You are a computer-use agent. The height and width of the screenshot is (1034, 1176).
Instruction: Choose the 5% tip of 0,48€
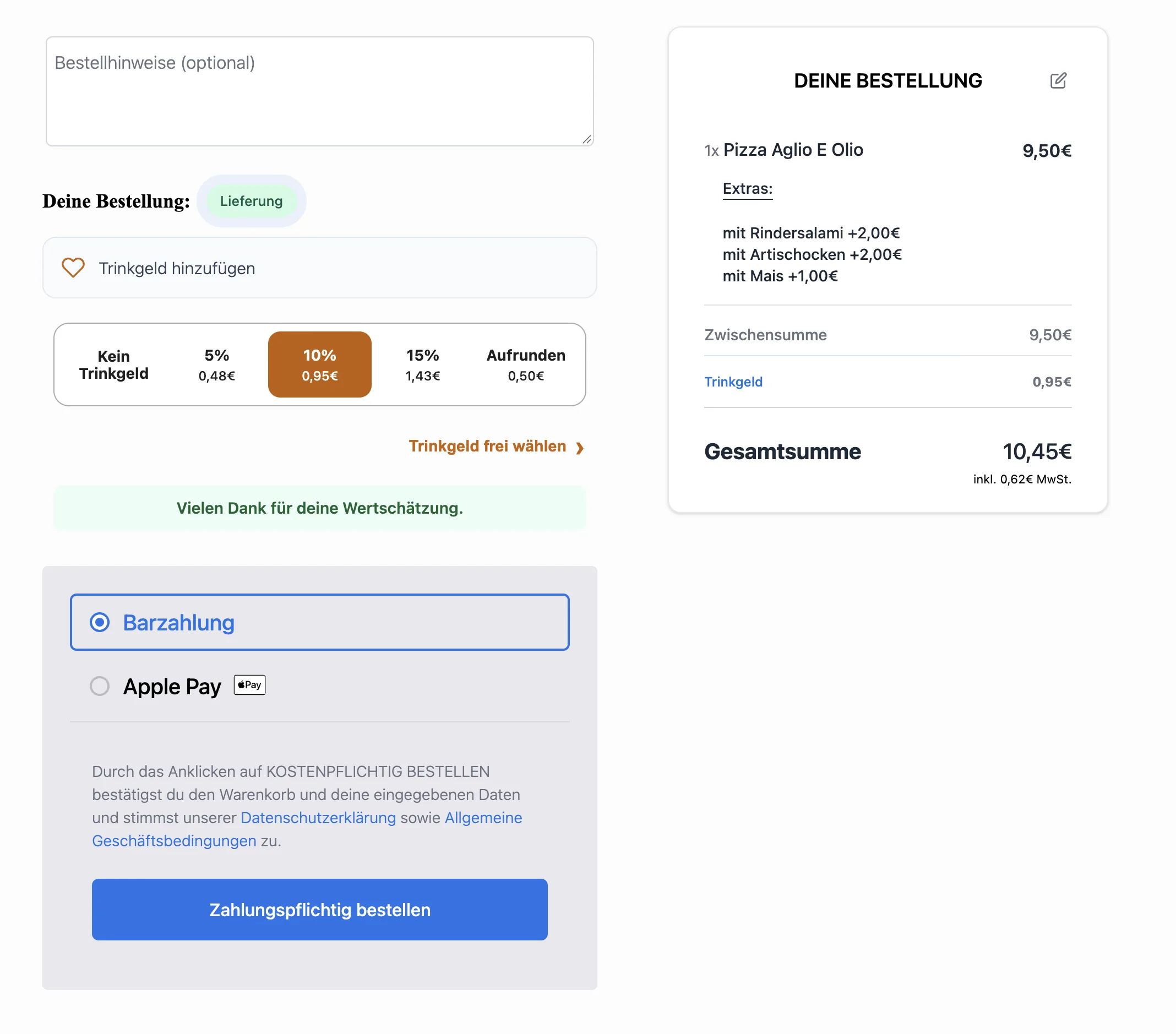pyautogui.click(x=216, y=365)
